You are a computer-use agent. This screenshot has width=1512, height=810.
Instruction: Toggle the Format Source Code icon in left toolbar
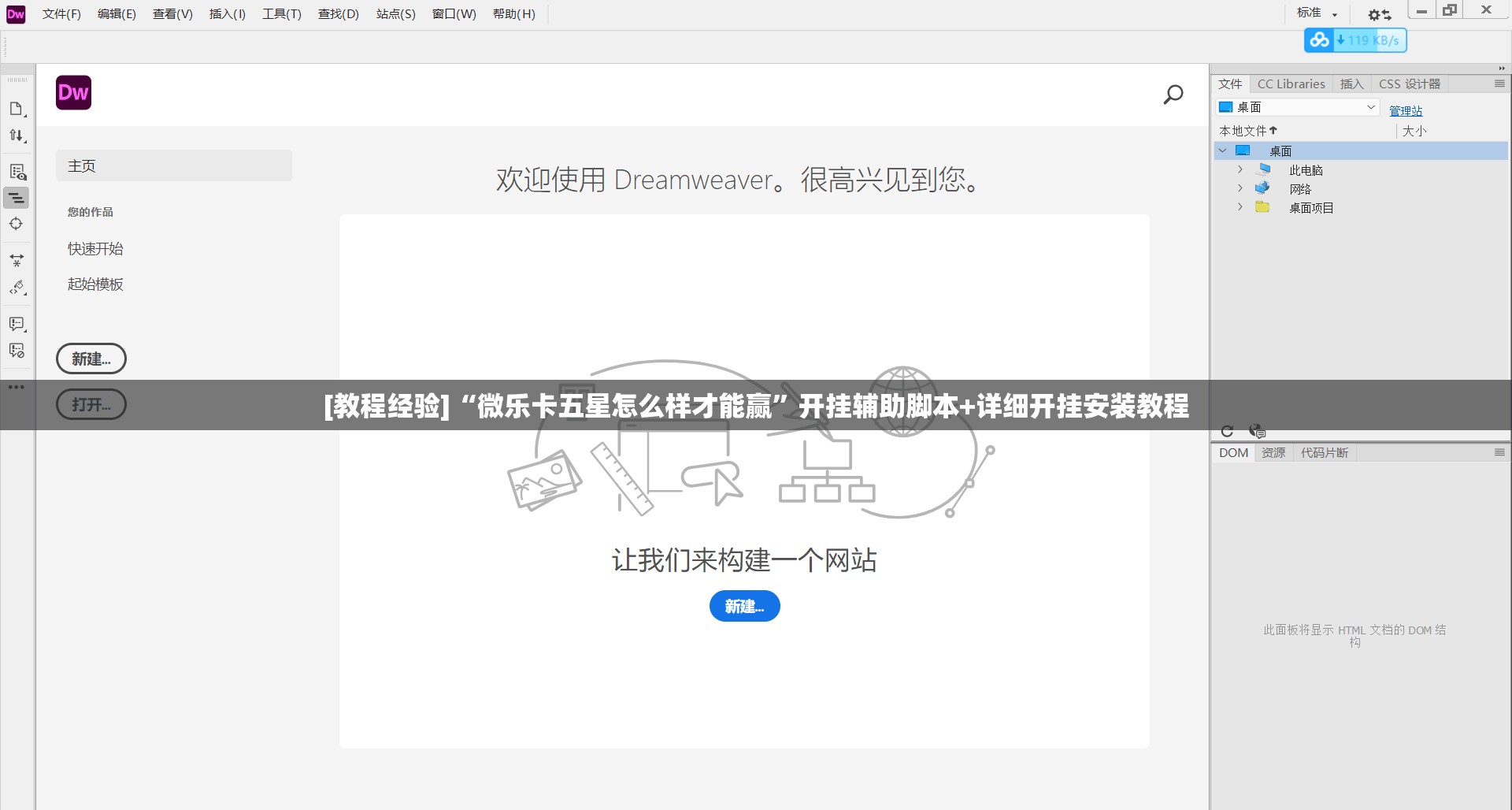pos(17,198)
